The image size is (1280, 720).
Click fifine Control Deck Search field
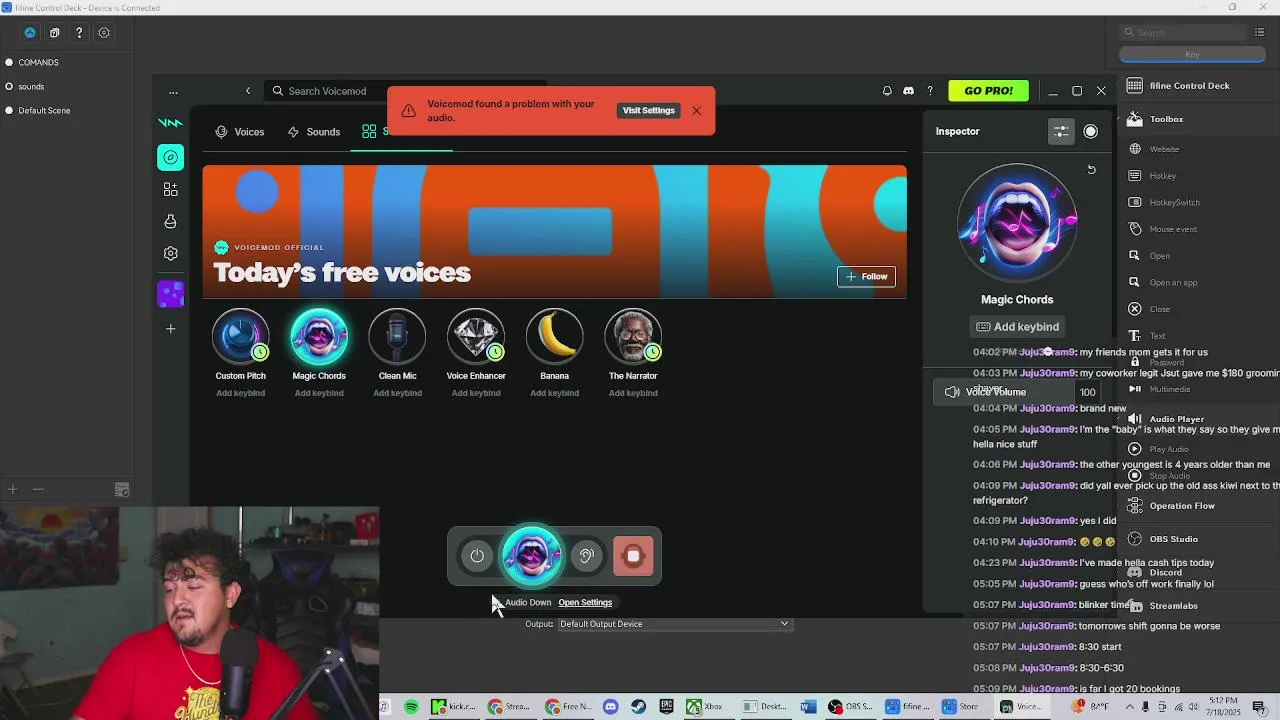click(1183, 32)
